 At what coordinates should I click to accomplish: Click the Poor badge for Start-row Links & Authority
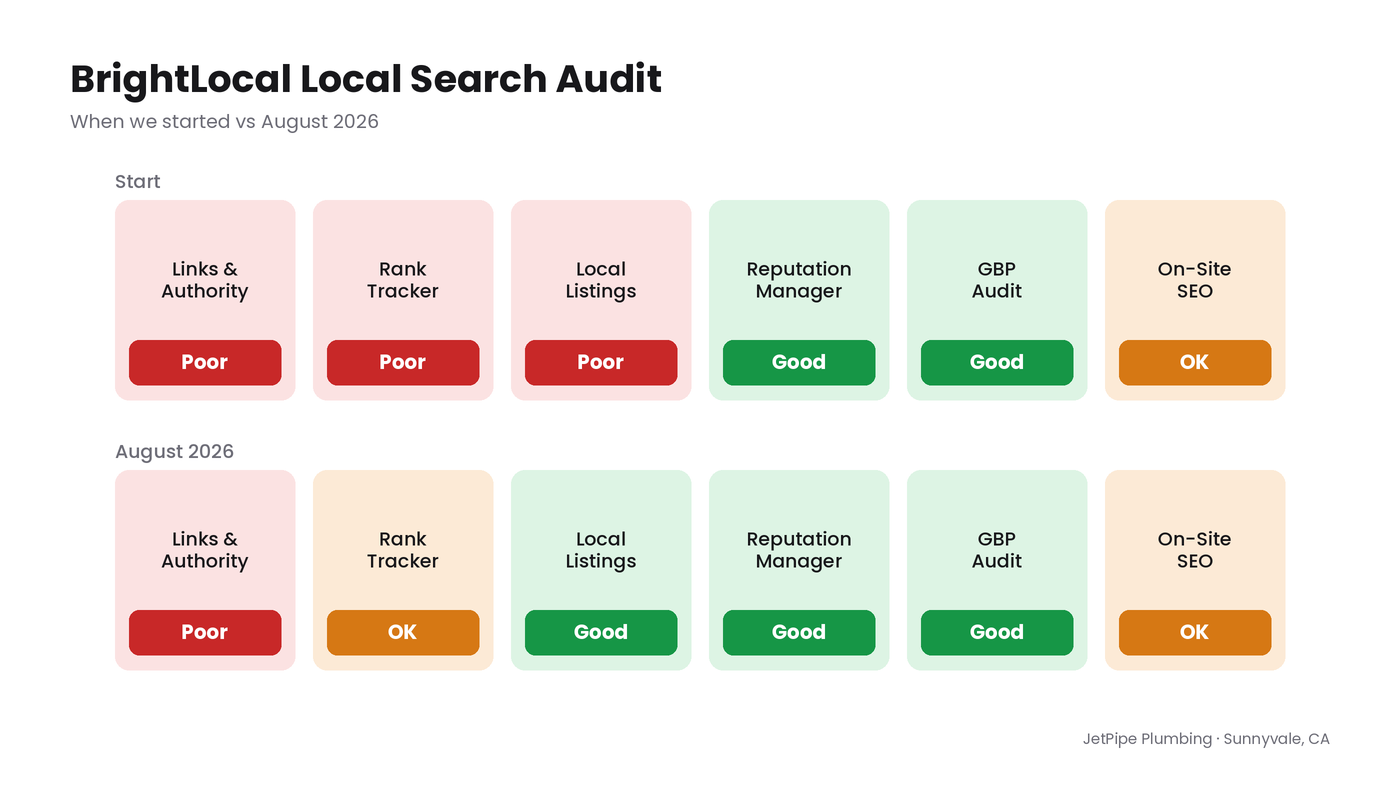[205, 362]
